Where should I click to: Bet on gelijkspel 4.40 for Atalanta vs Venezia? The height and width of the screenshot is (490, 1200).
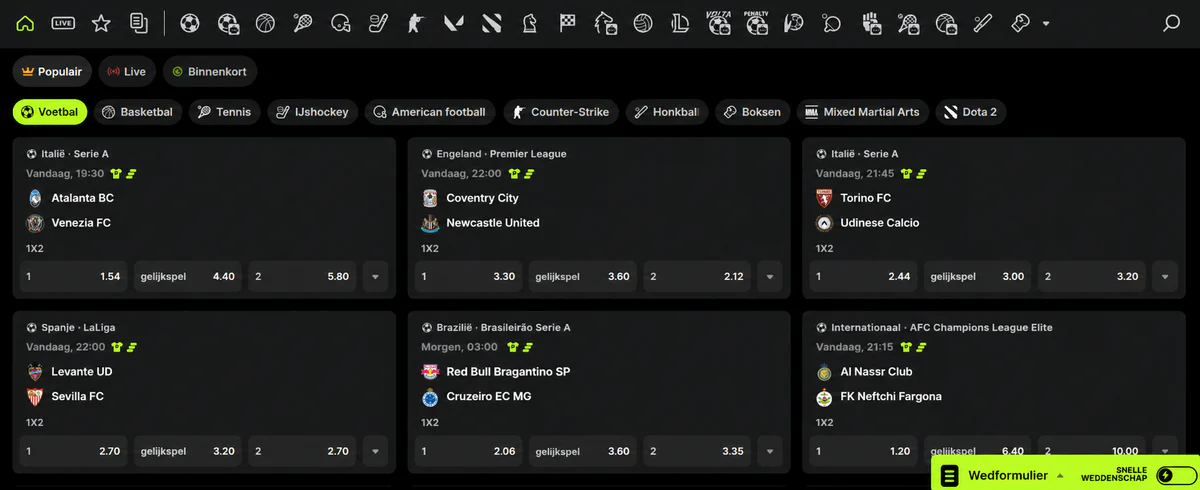click(188, 276)
